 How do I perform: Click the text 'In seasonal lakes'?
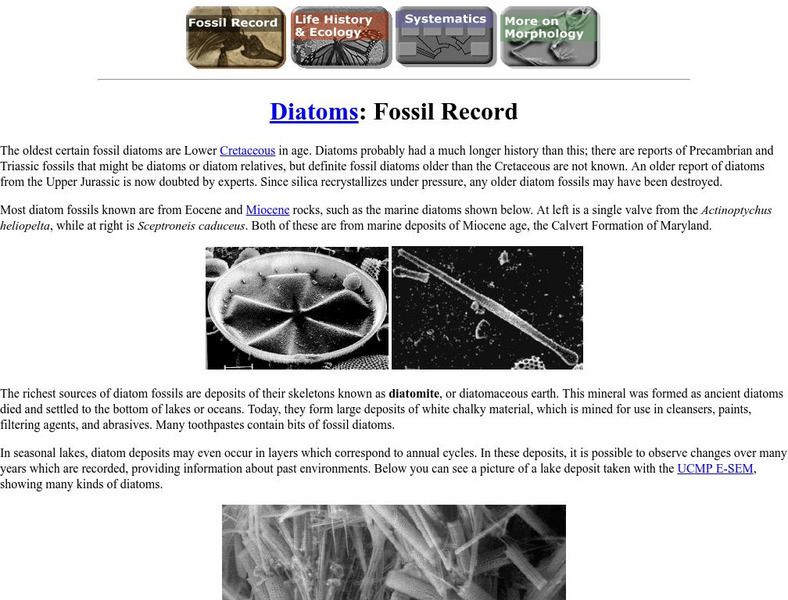pyautogui.click(x=44, y=453)
